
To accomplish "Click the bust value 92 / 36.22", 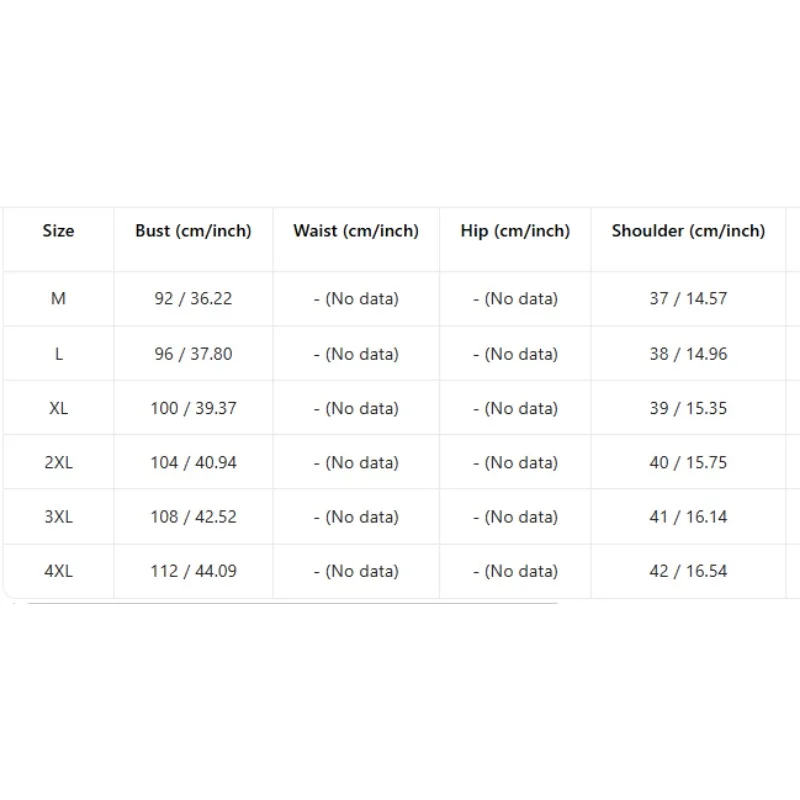I will pyautogui.click(x=193, y=298).
